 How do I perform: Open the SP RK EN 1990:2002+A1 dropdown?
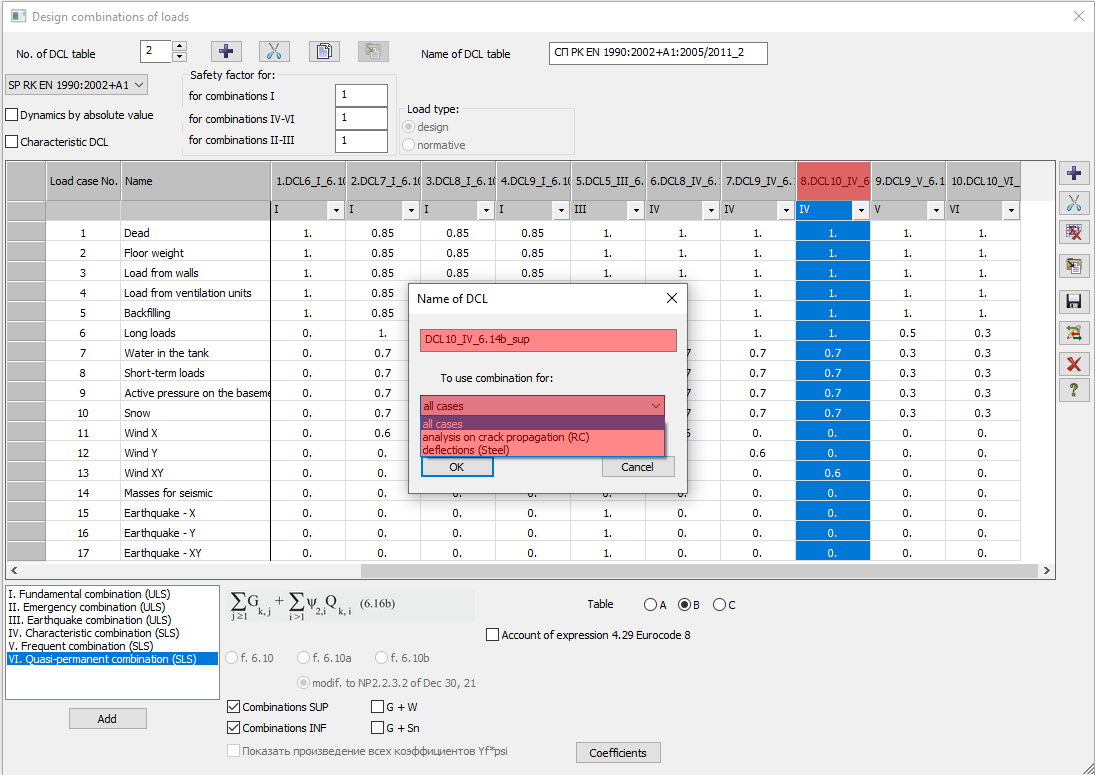point(77,86)
